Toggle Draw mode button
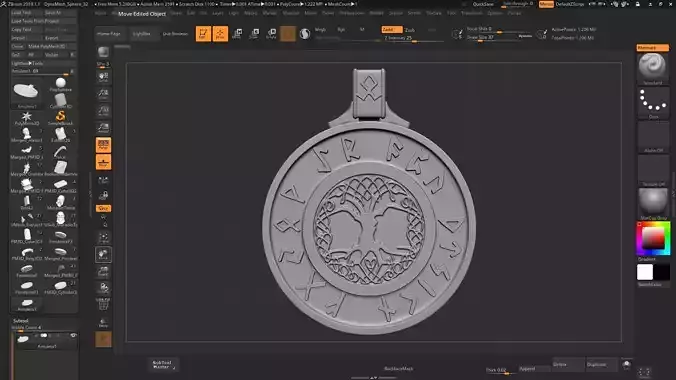Viewport: 676px width, 380px height. [220, 34]
